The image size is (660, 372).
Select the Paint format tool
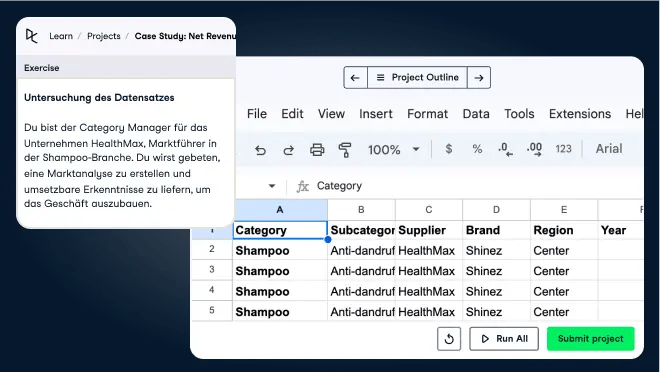[x=345, y=150]
